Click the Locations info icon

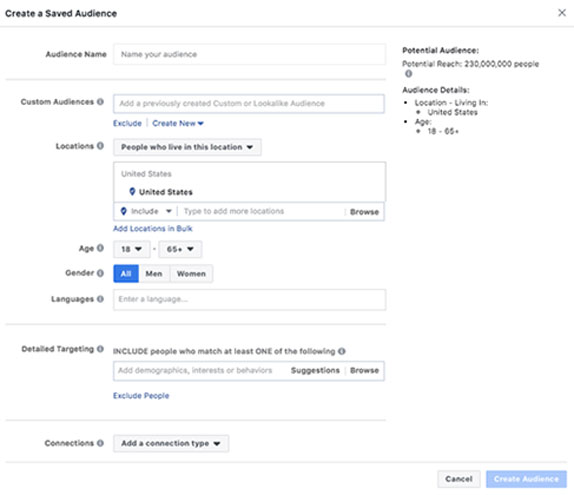(x=100, y=146)
